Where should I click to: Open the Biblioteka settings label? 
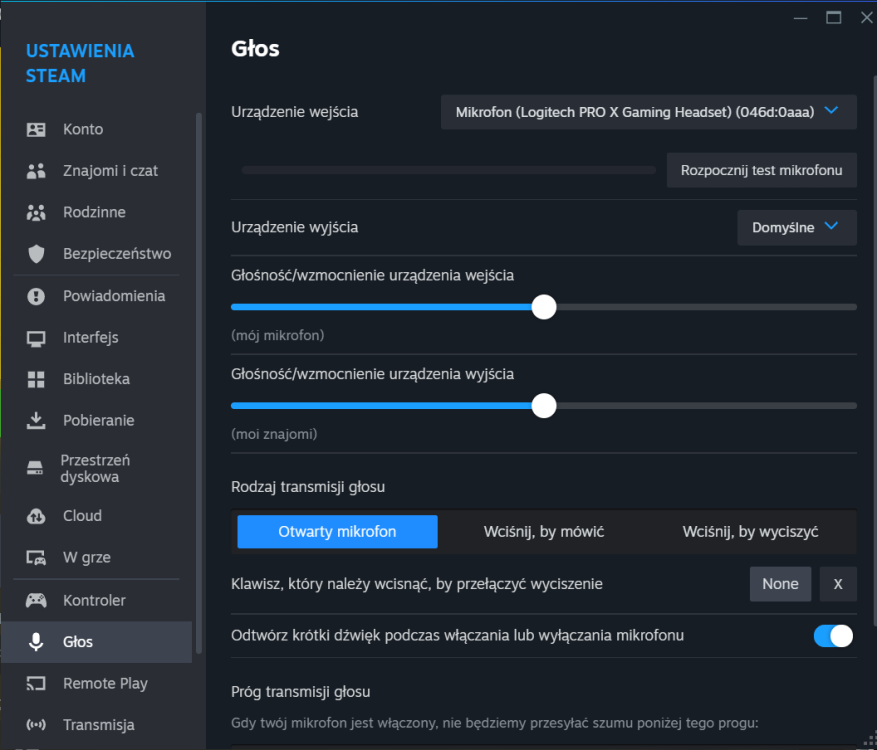click(x=96, y=379)
